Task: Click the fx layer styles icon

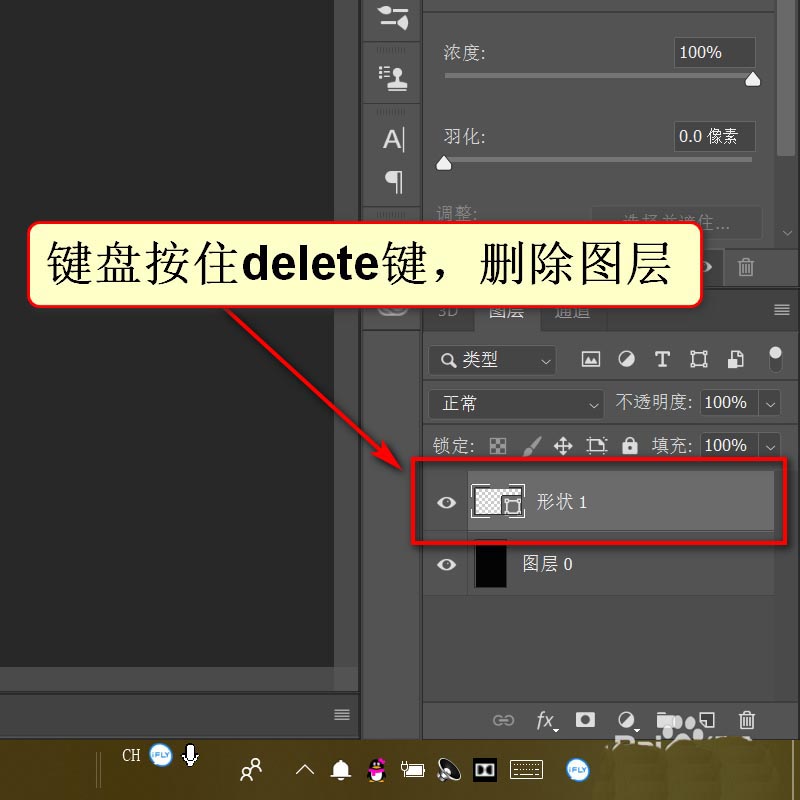Action: [x=545, y=719]
